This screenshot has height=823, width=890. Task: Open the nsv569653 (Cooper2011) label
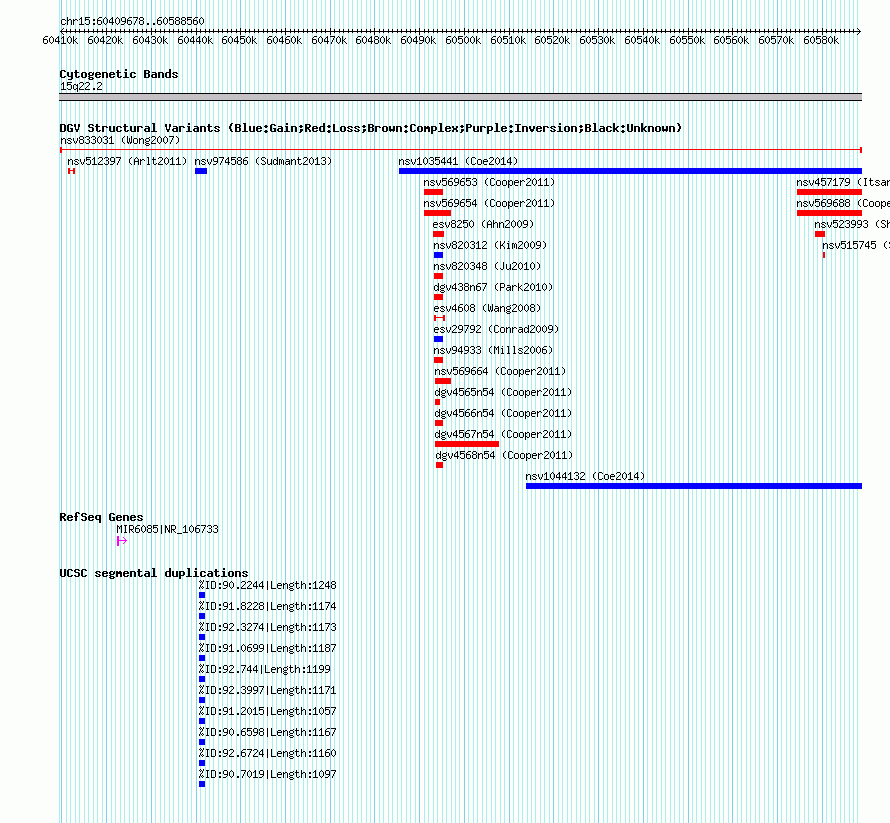coord(489,182)
